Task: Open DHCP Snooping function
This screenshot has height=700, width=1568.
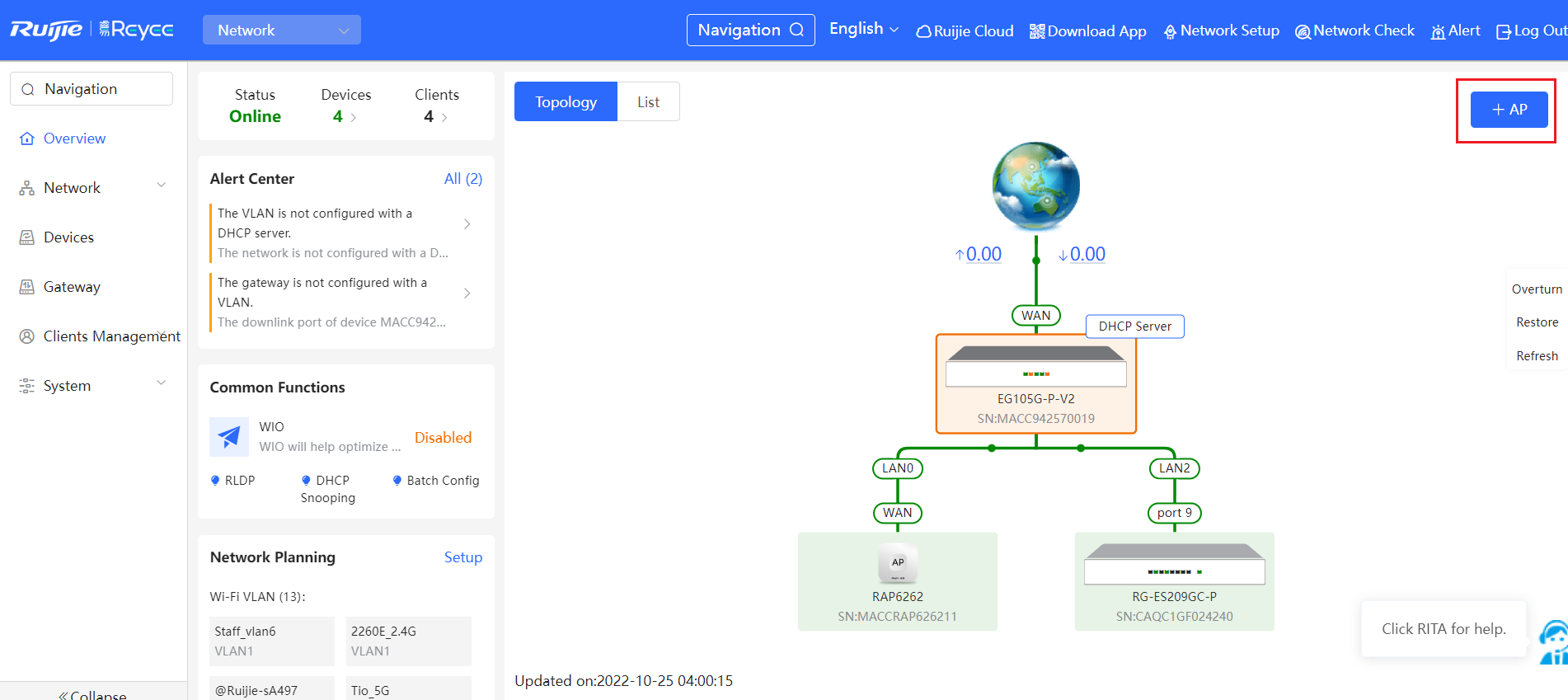Action: 328,489
